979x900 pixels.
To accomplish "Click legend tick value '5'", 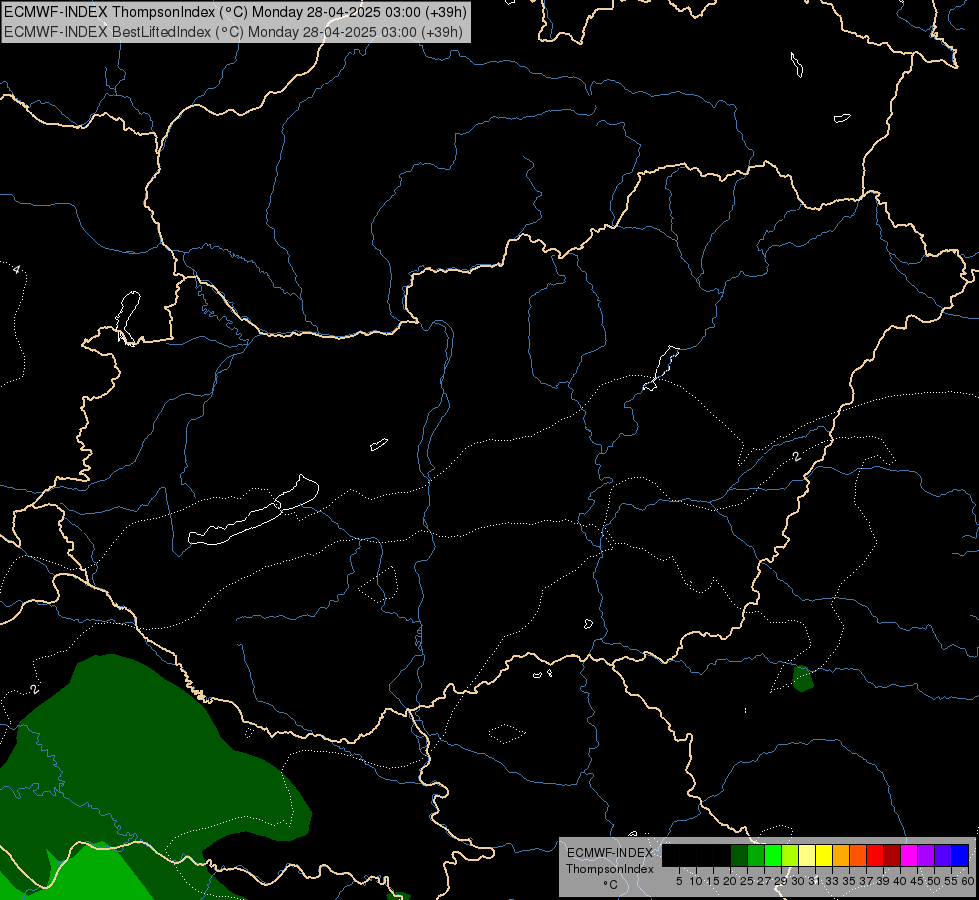I will pos(679,881).
